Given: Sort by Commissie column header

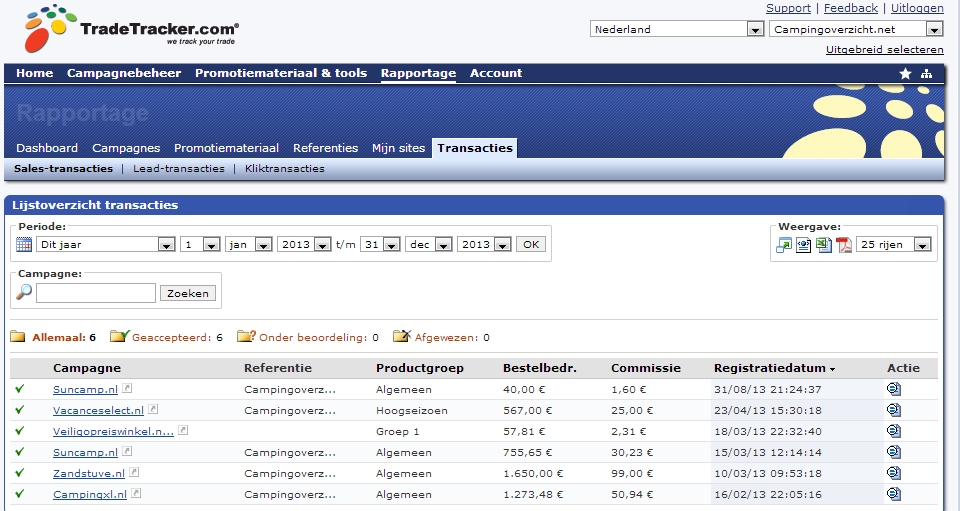Looking at the screenshot, I should 646,368.
